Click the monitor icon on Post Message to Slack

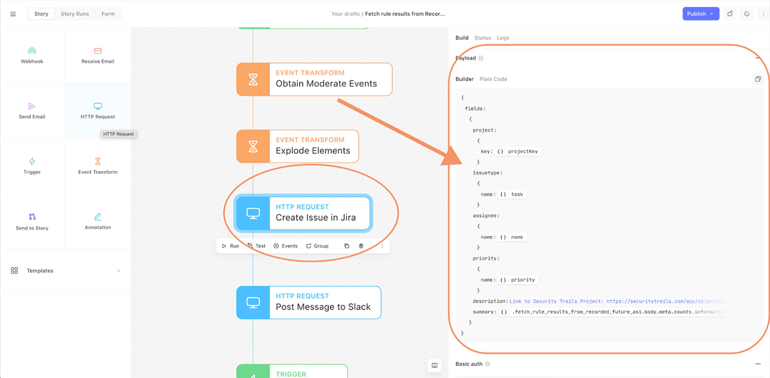pyautogui.click(x=253, y=302)
